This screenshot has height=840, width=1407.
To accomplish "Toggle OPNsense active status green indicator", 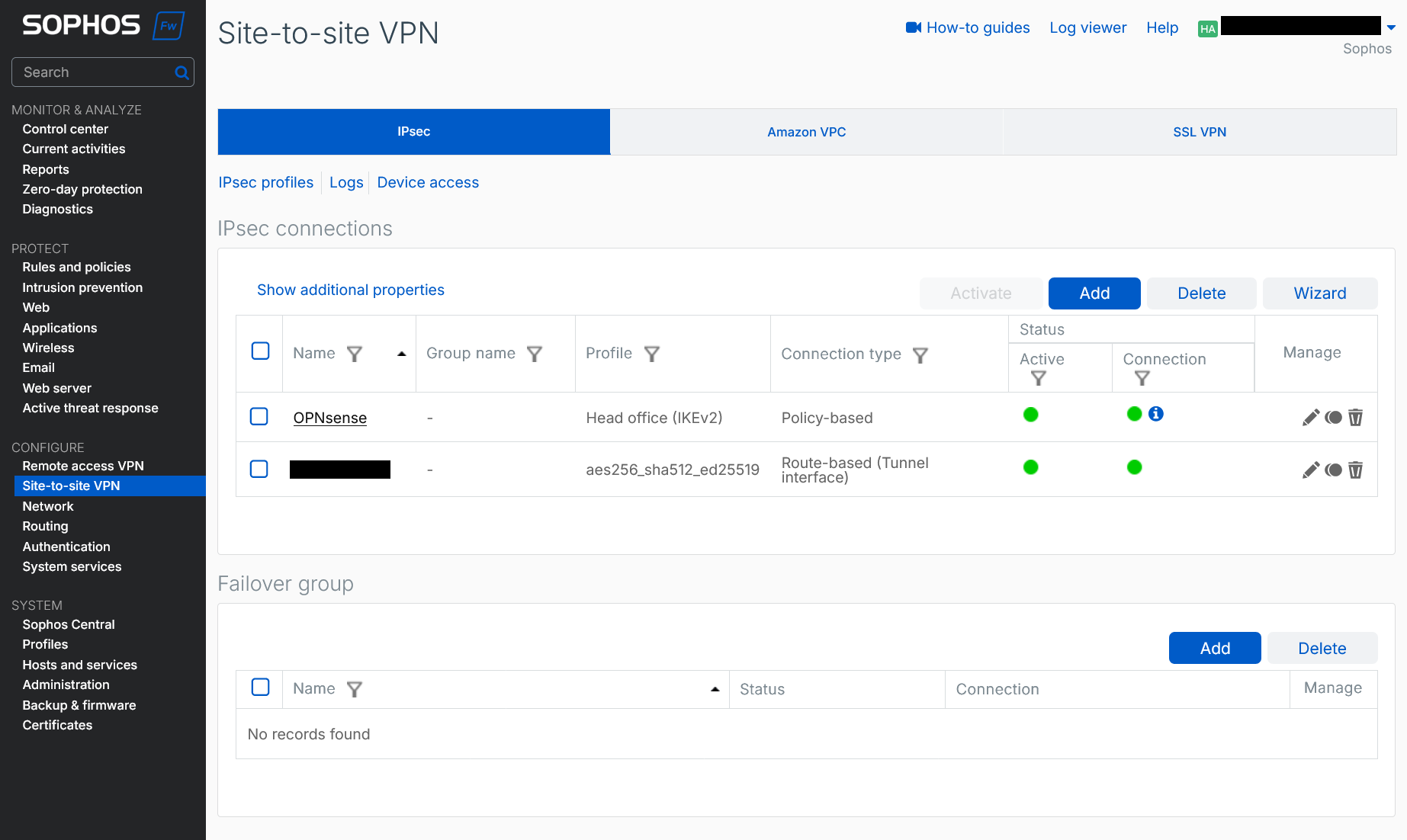I will 1030,415.
